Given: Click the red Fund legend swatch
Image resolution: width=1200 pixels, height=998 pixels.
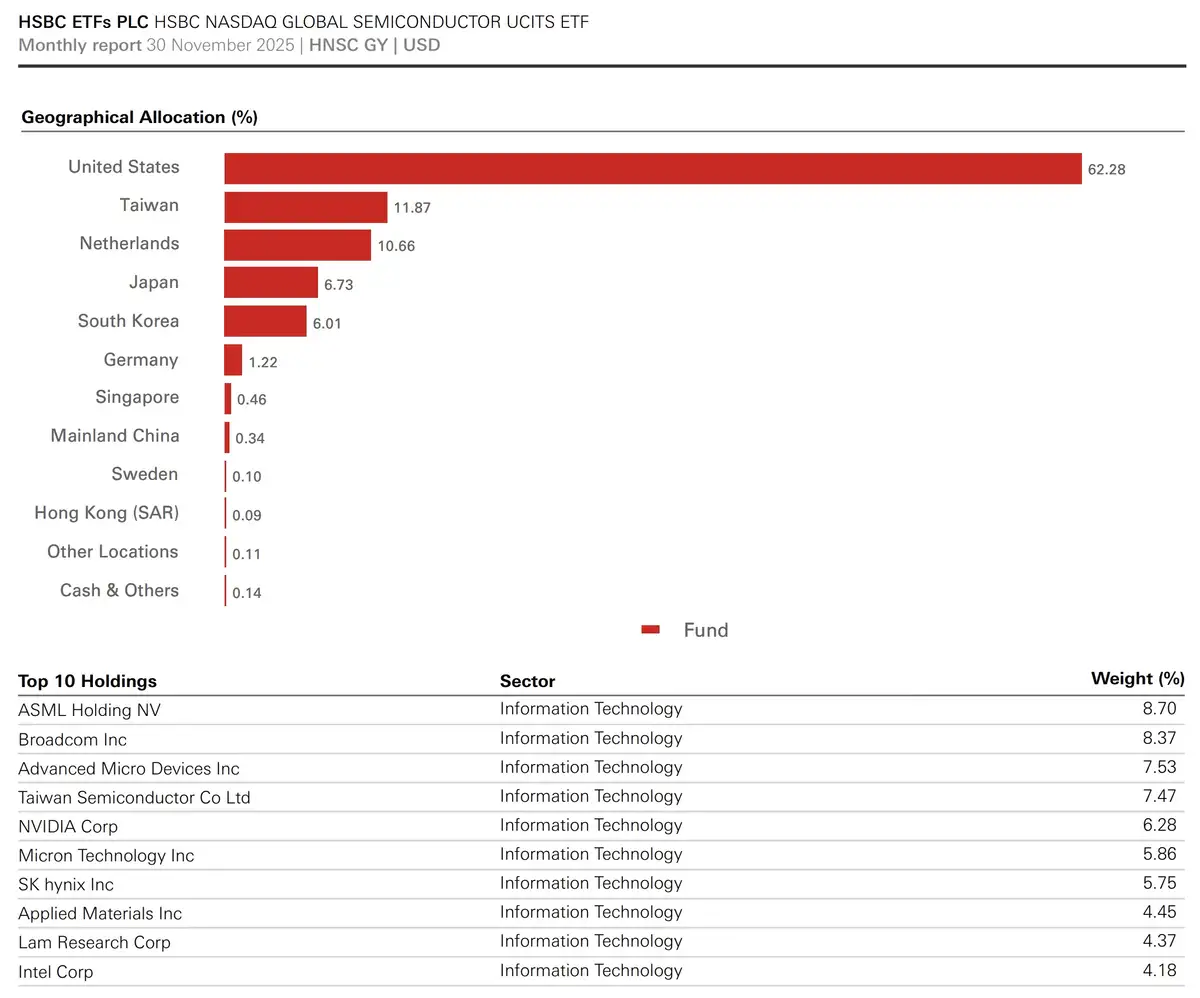Looking at the screenshot, I should coord(651,630).
